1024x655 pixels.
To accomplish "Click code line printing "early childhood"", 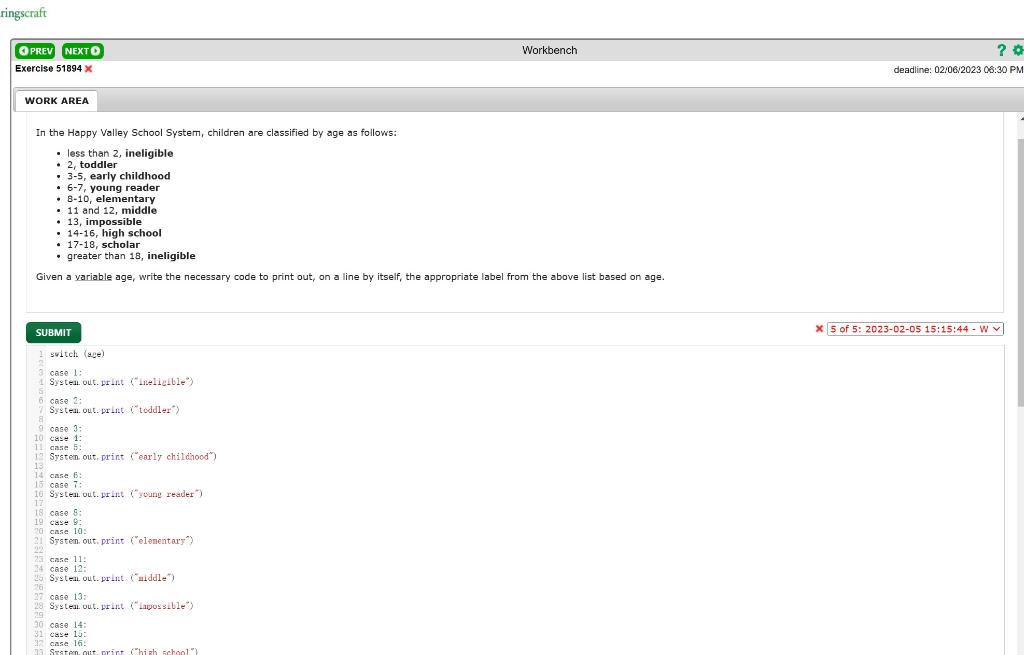I will coord(133,456).
